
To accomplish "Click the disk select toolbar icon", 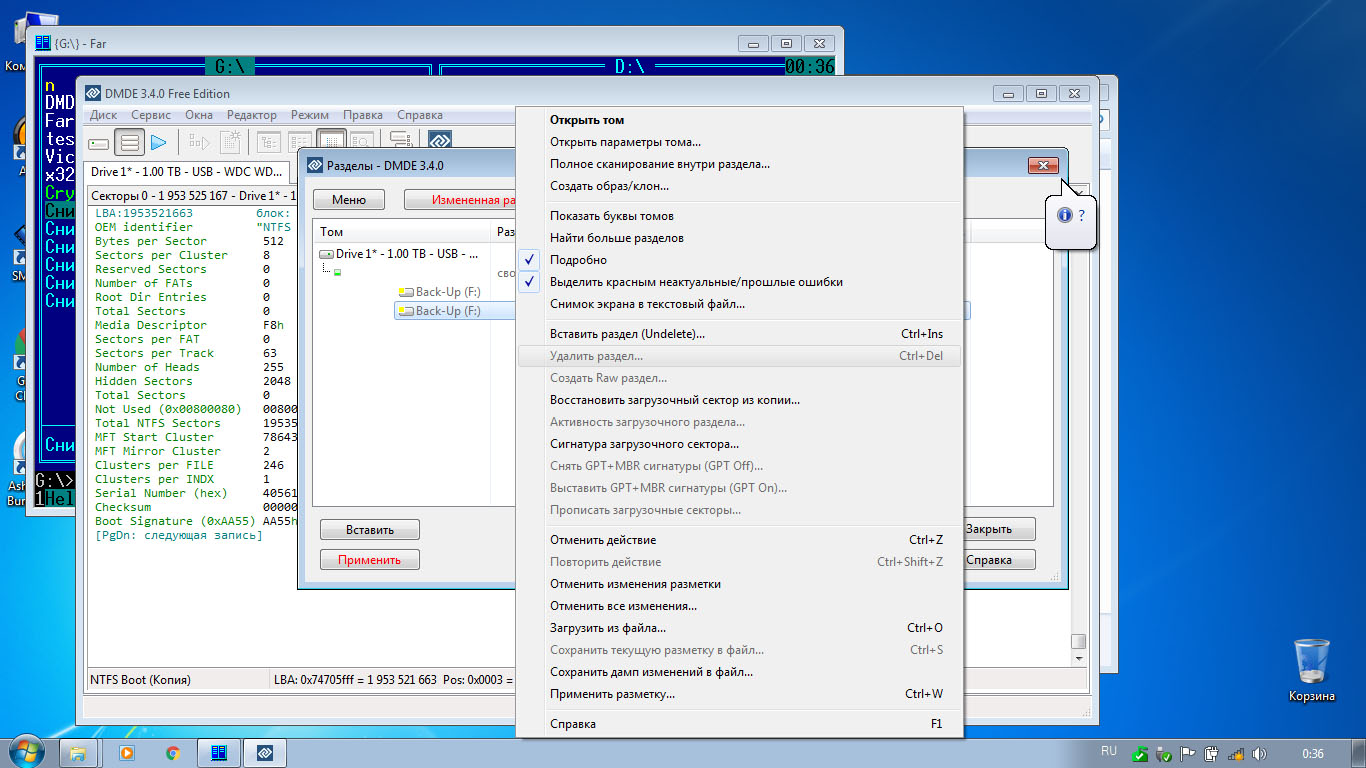I will tap(99, 143).
